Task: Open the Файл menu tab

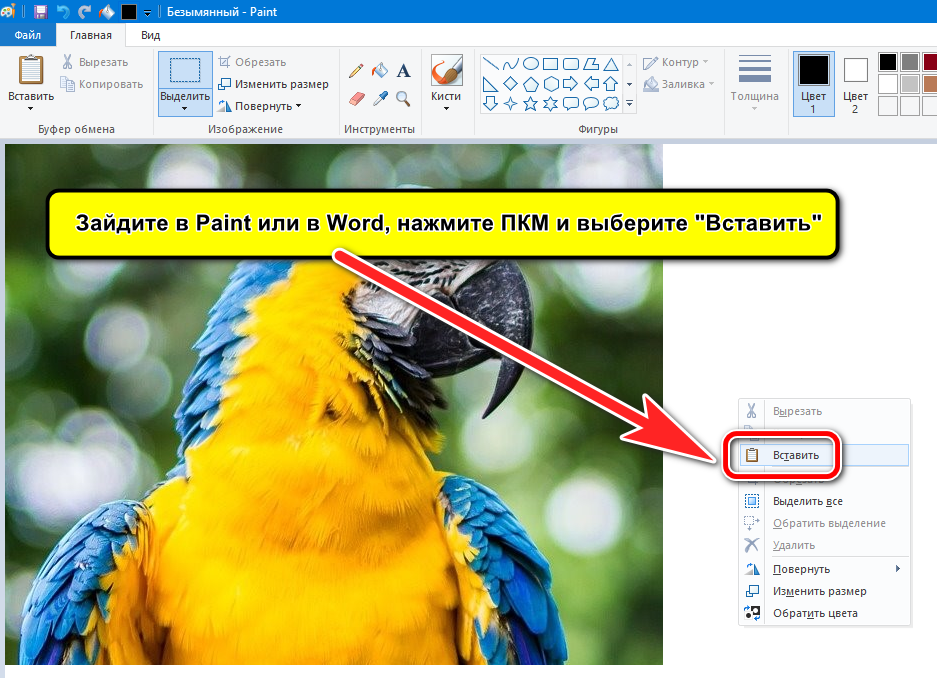Action: 28,35
